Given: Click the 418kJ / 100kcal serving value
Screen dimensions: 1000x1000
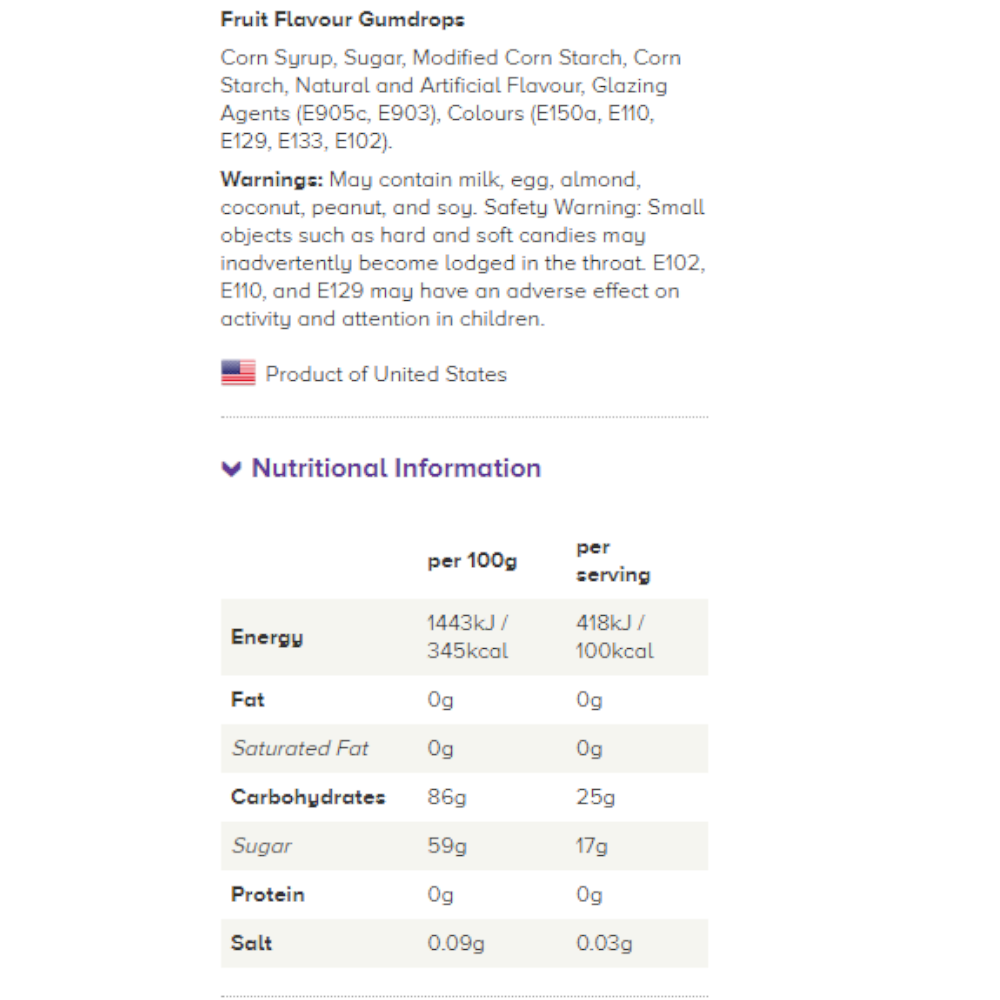Looking at the screenshot, I should pyautogui.click(x=614, y=637).
